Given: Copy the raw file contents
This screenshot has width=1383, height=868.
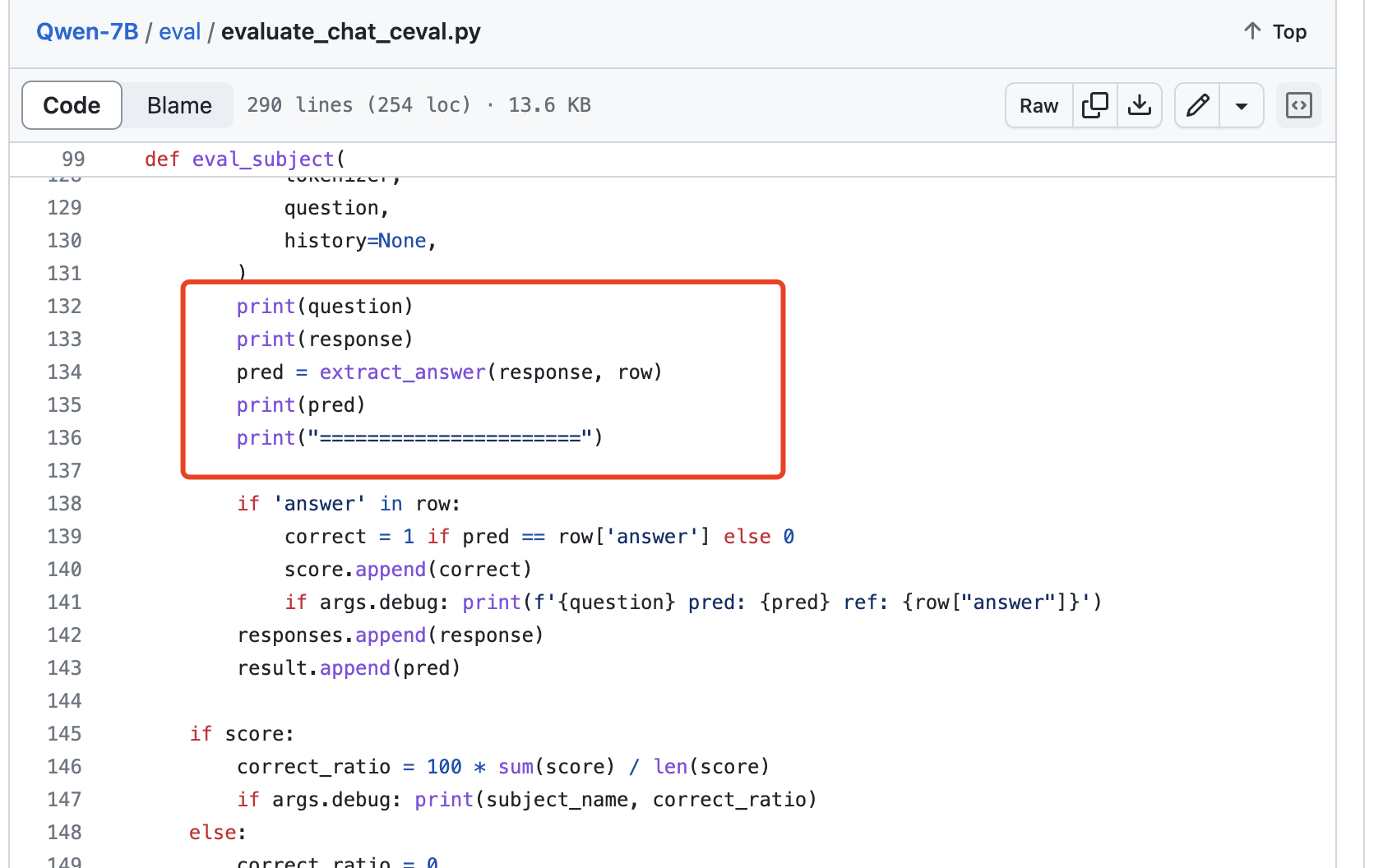Looking at the screenshot, I should pyautogui.click(x=1095, y=105).
